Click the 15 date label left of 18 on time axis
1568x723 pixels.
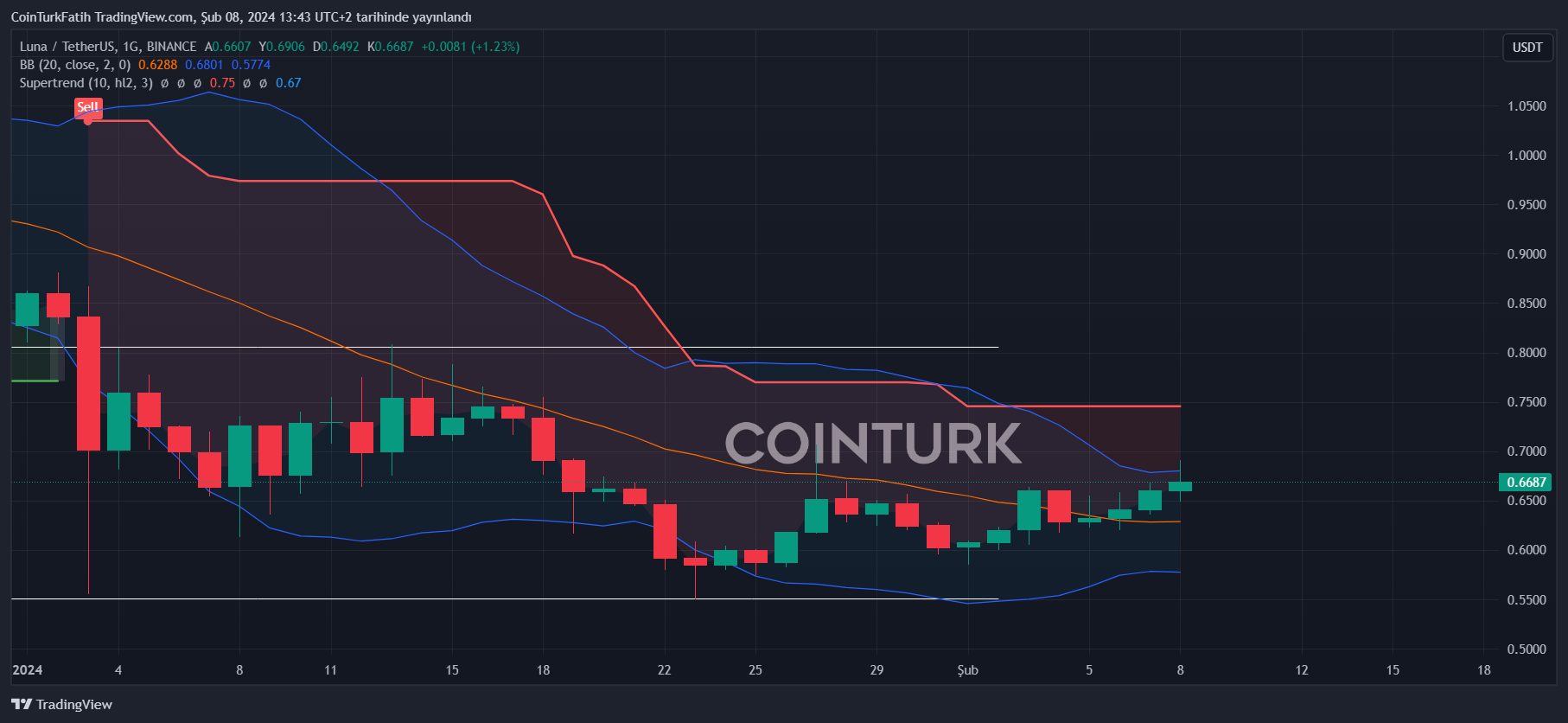pyautogui.click(x=452, y=670)
